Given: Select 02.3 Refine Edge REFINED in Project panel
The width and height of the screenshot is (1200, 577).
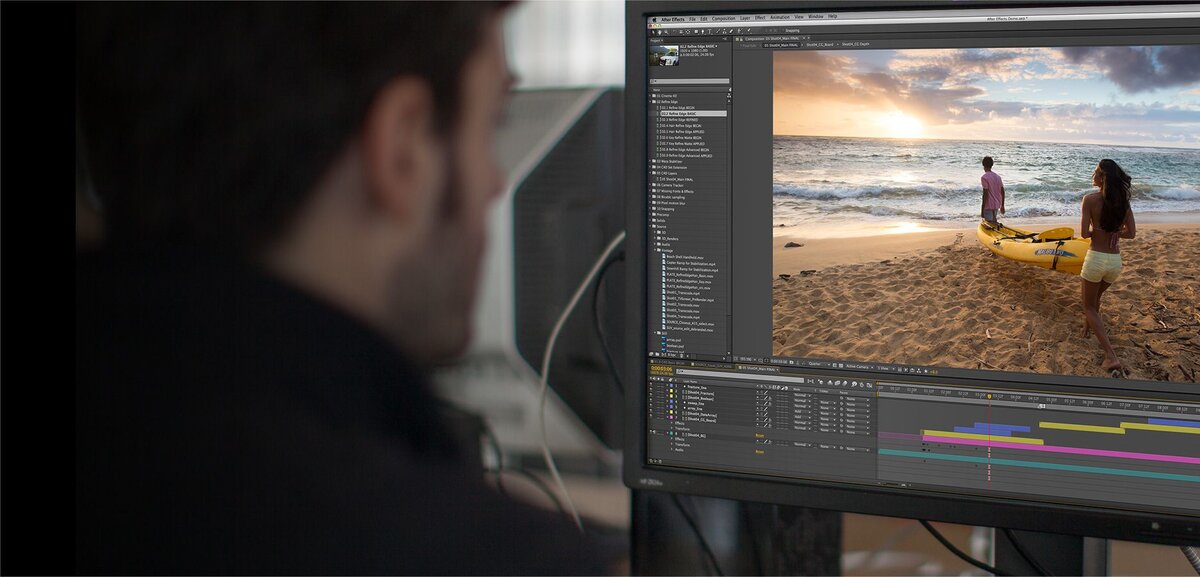Looking at the screenshot, I should point(680,120).
